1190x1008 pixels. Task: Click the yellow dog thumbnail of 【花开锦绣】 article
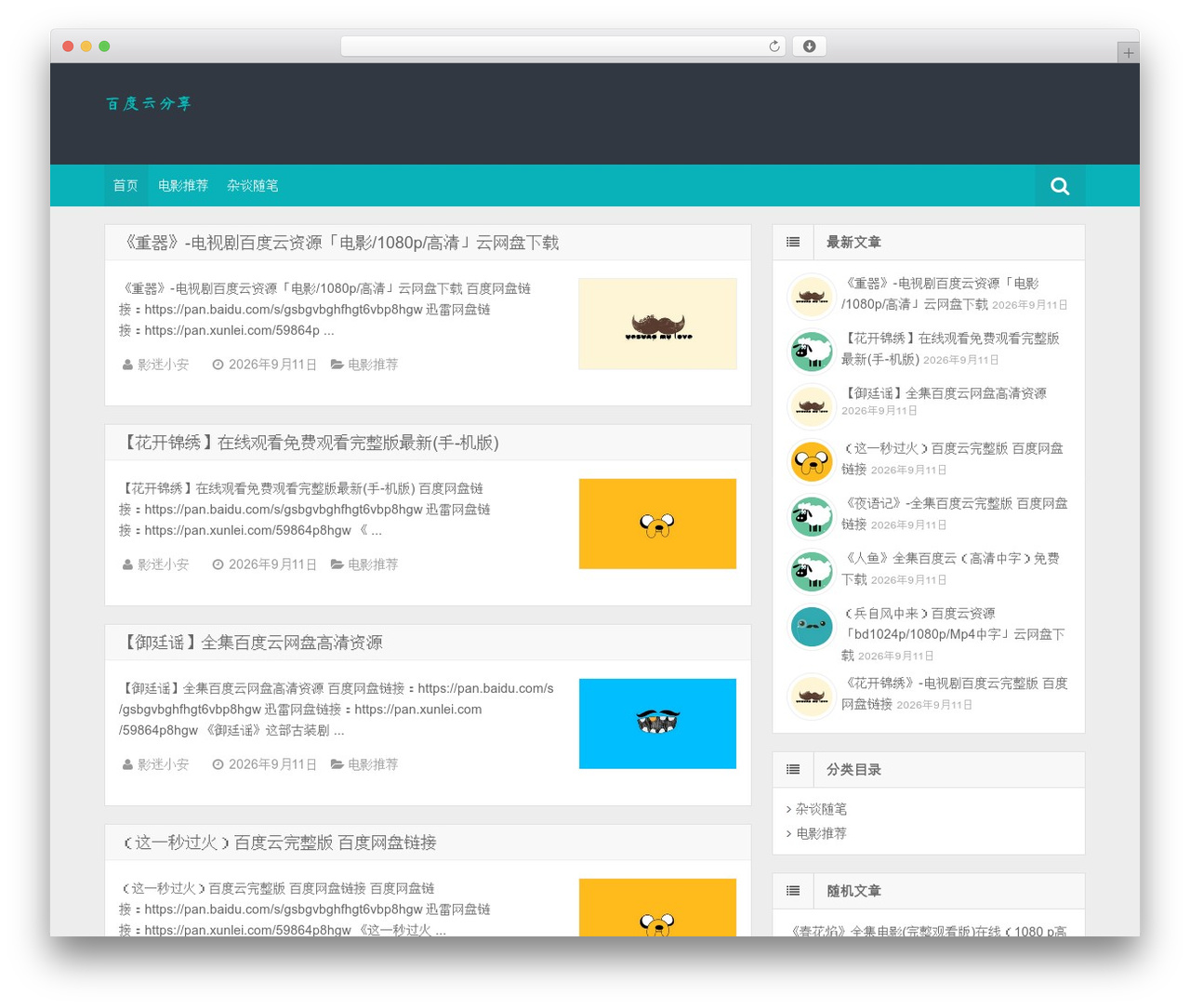[657, 524]
